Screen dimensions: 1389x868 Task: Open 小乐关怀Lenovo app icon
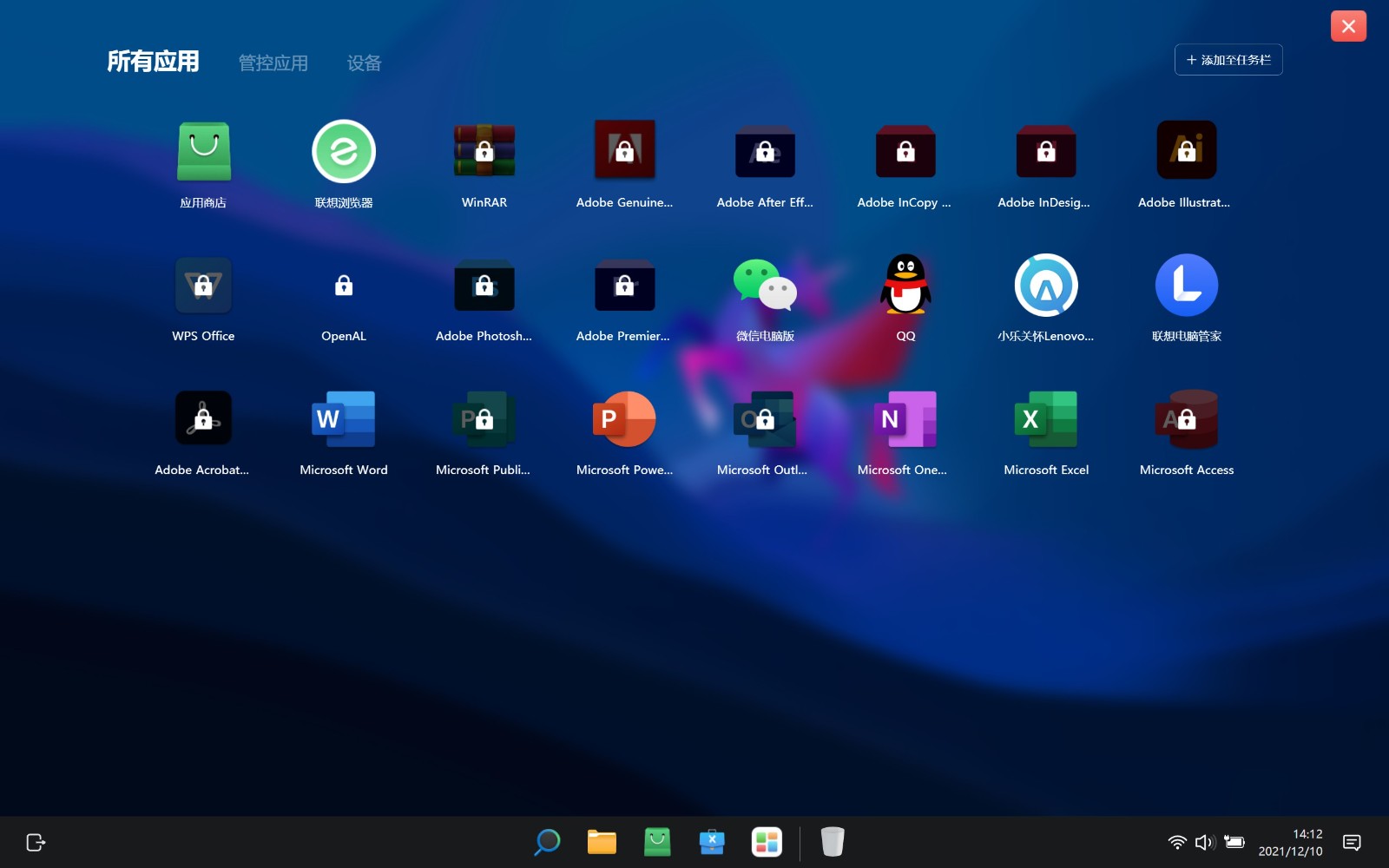click(x=1046, y=285)
